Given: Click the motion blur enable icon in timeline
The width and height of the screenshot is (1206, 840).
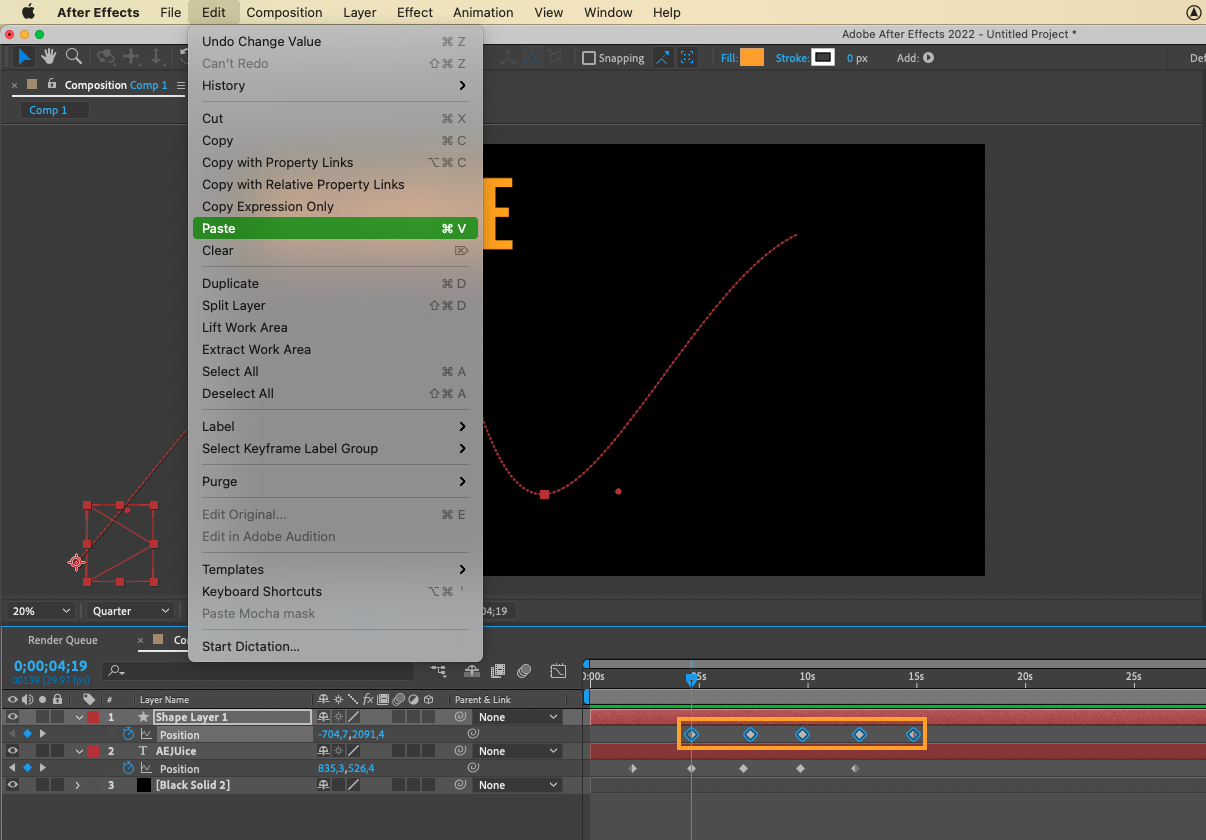Looking at the screenshot, I should [525, 670].
